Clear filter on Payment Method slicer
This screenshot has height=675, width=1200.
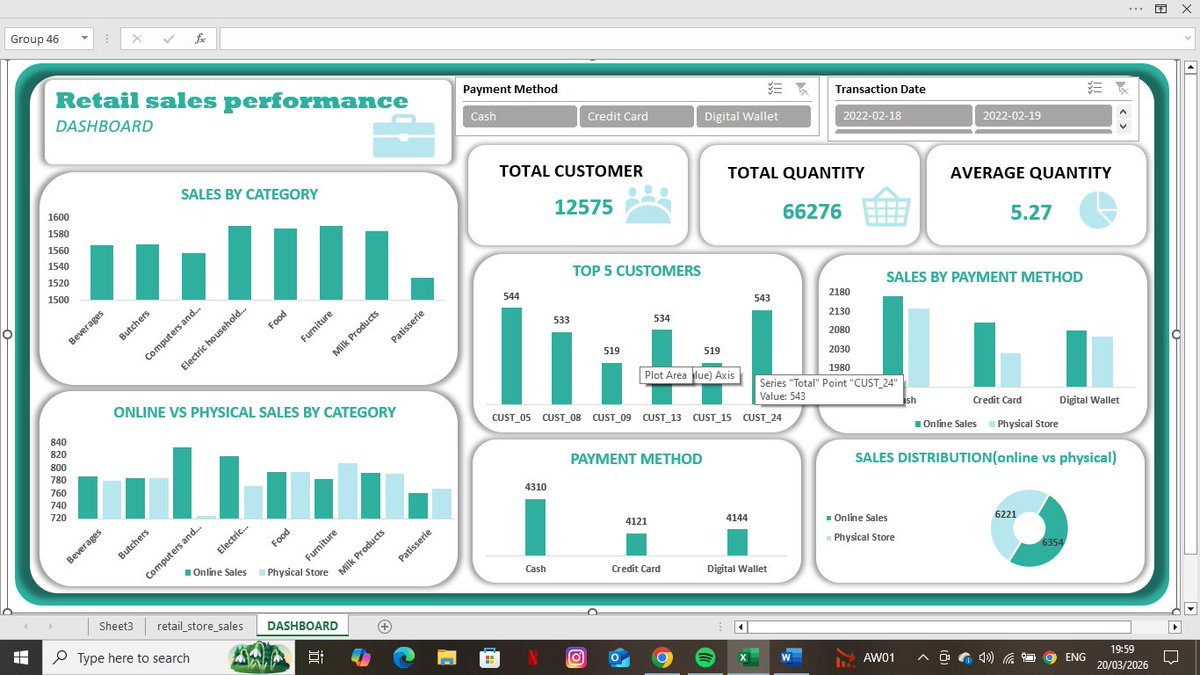click(801, 89)
